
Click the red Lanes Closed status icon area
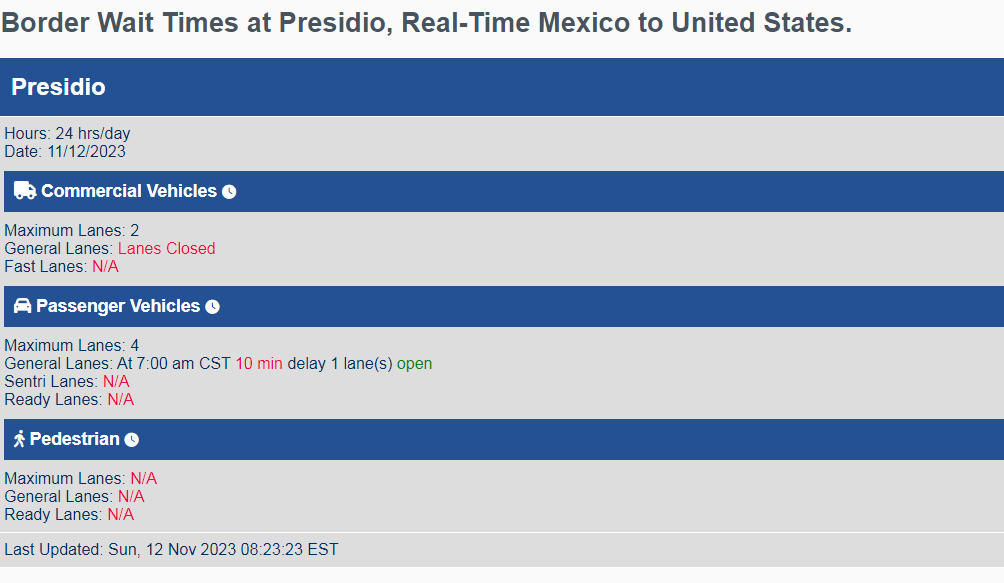pos(166,248)
